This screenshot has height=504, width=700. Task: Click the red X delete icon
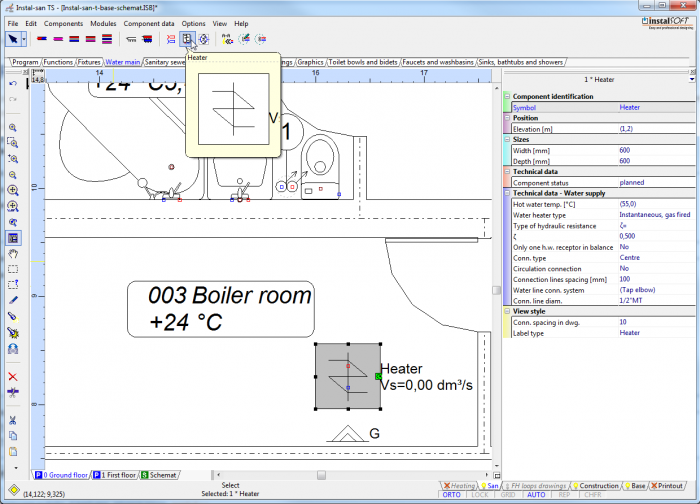pos(12,376)
